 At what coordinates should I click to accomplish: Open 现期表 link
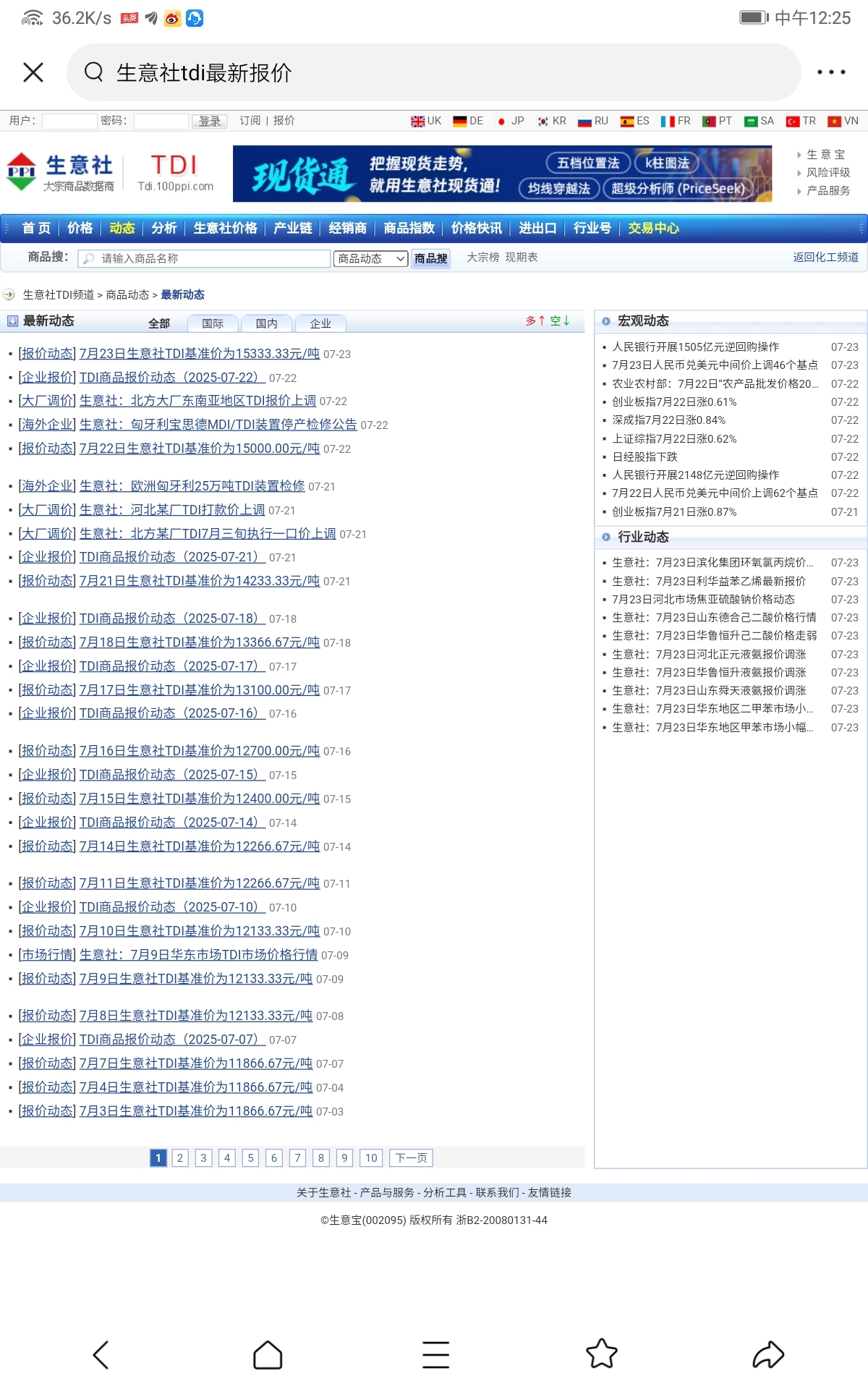(522, 257)
